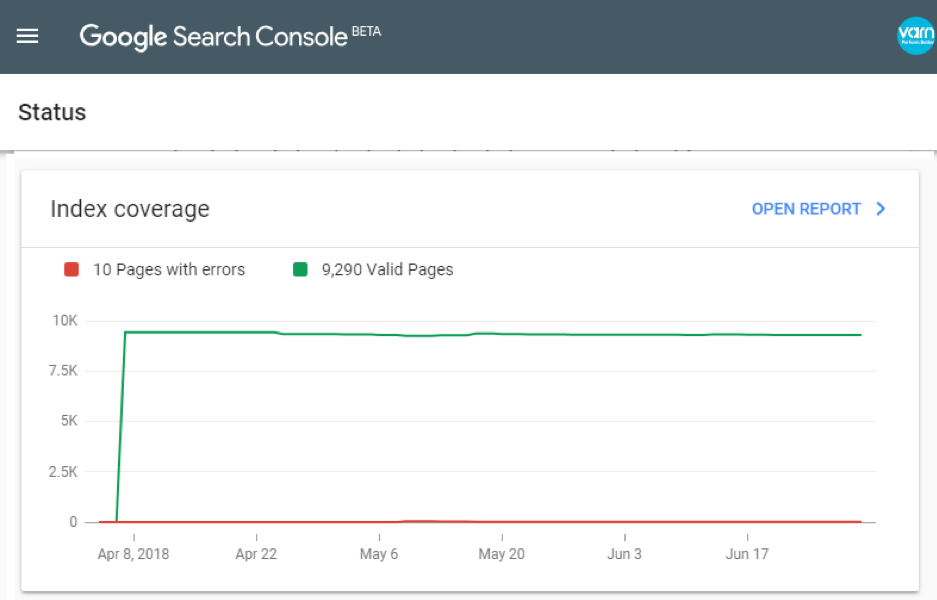Click the Apr 8, 2018 axis label
This screenshot has height=600, width=937.
pos(133,554)
